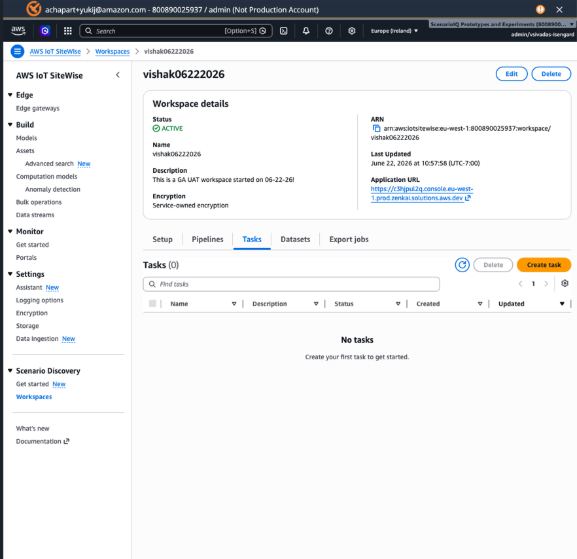
Task: Toggle the hamburger navigation menu
Action: (17, 51)
